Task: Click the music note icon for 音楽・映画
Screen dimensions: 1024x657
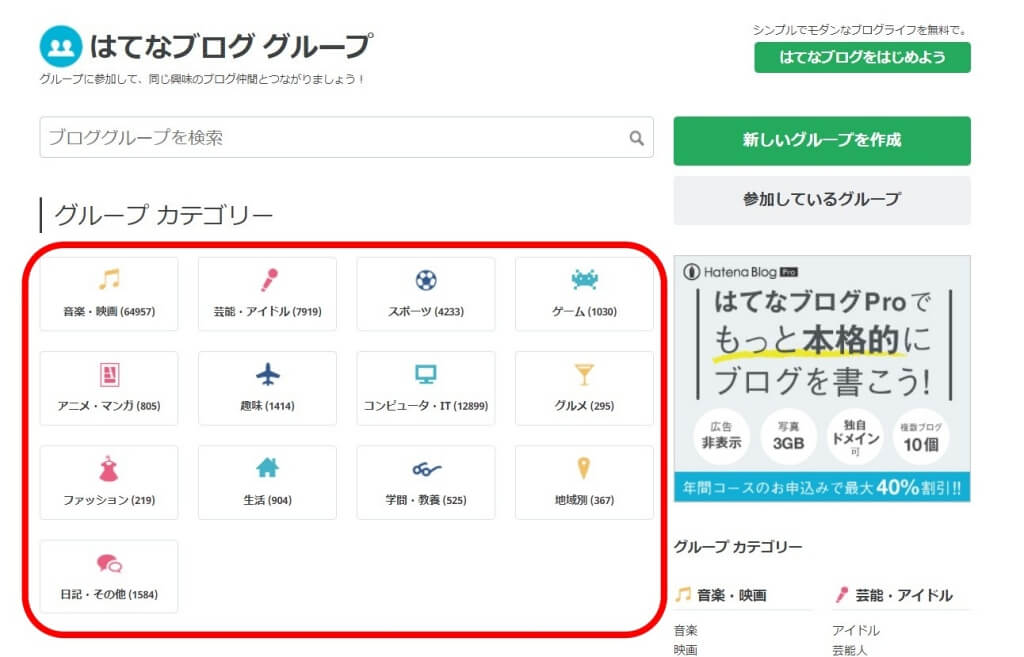Action: point(109,280)
